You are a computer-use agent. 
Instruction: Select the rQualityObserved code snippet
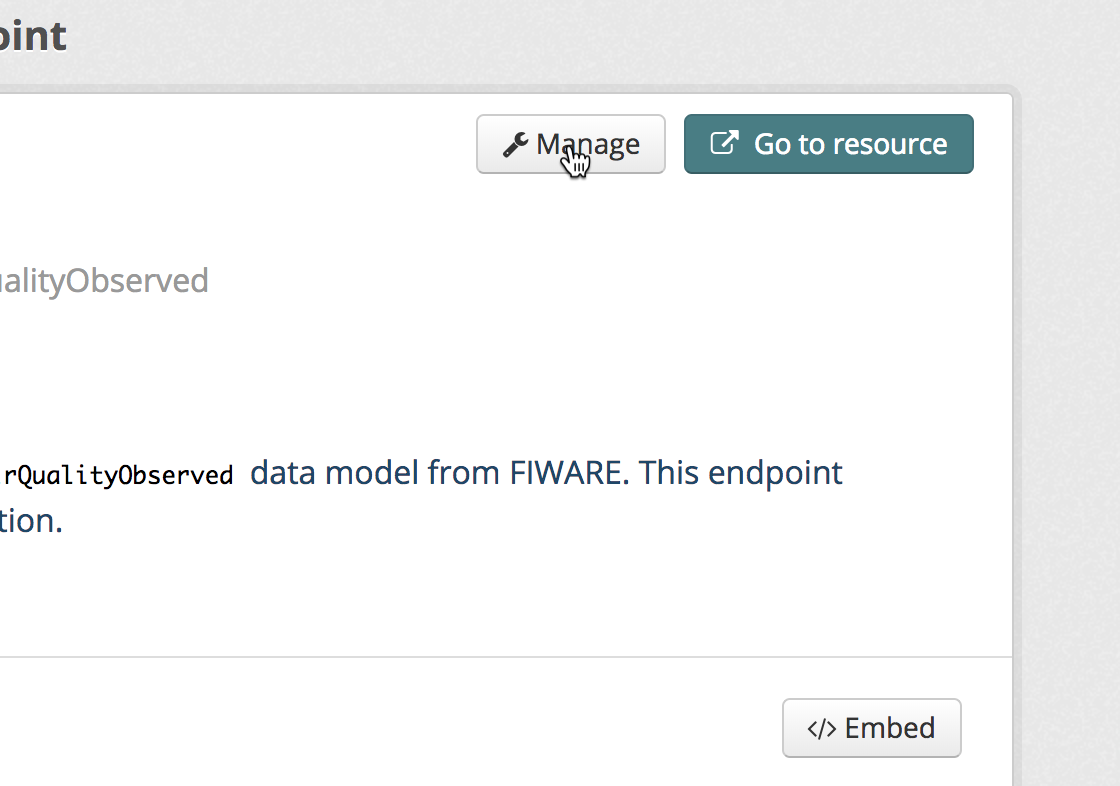(x=118, y=475)
